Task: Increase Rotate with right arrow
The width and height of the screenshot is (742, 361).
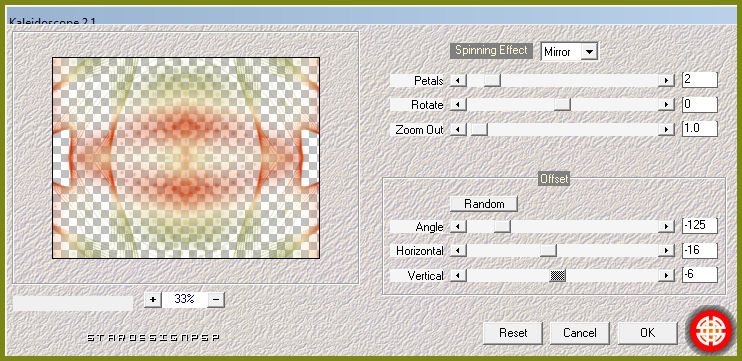Action: (x=666, y=105)
